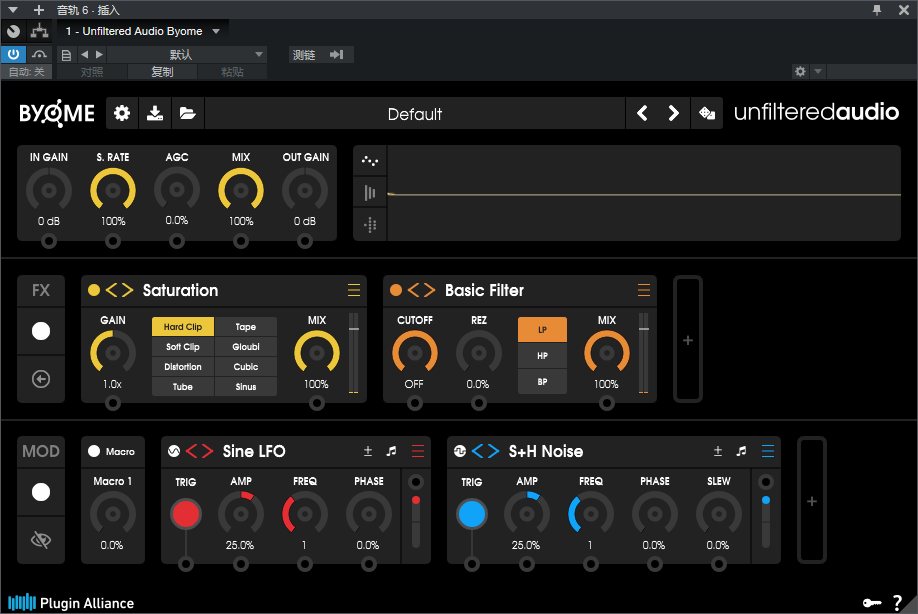The image size is (918, 614).
Task: Select Tube saturation mode
Action: [183, 386]
